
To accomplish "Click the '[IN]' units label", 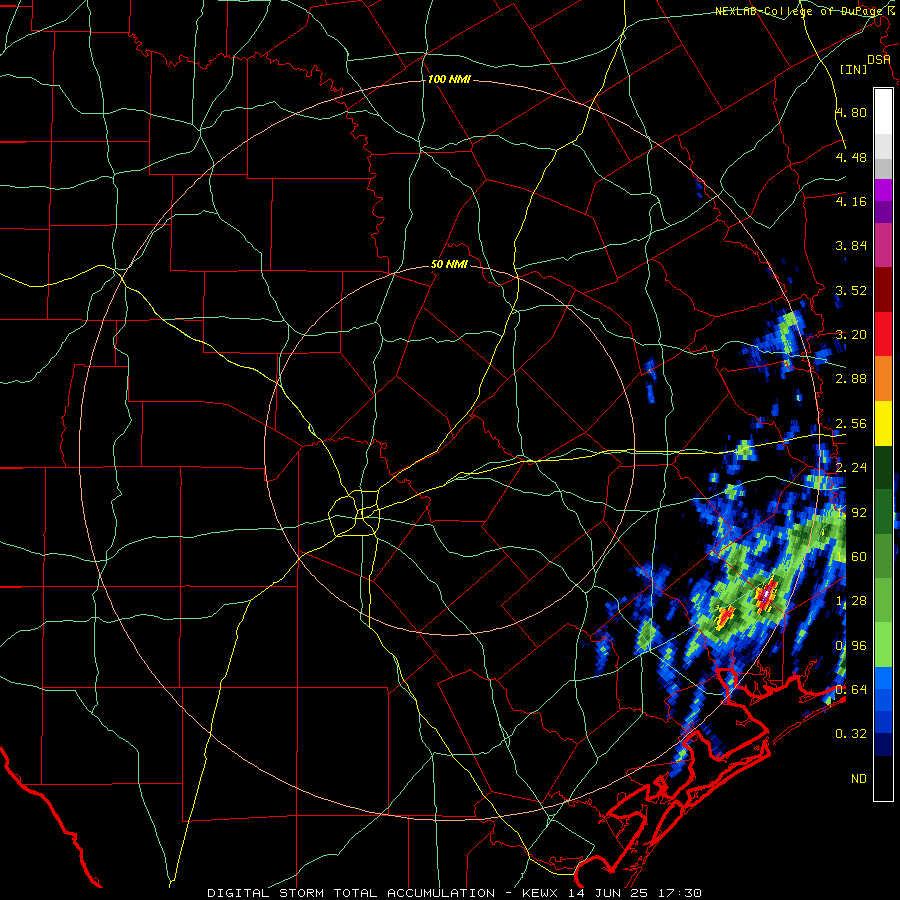I will pyautogui.click(x=853, y=69).
